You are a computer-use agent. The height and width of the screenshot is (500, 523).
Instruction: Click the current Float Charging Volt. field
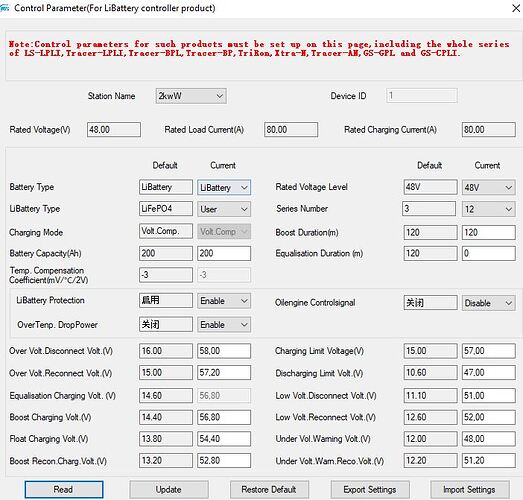coord(224,439)
